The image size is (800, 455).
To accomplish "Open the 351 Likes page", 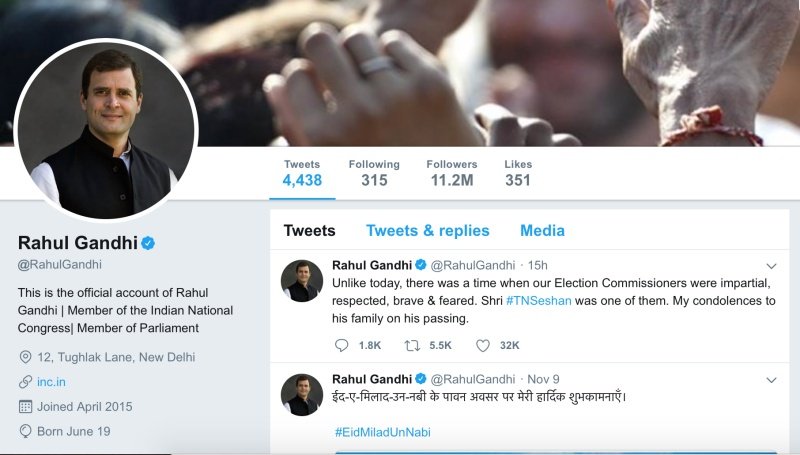I will [x=518, y=173].
